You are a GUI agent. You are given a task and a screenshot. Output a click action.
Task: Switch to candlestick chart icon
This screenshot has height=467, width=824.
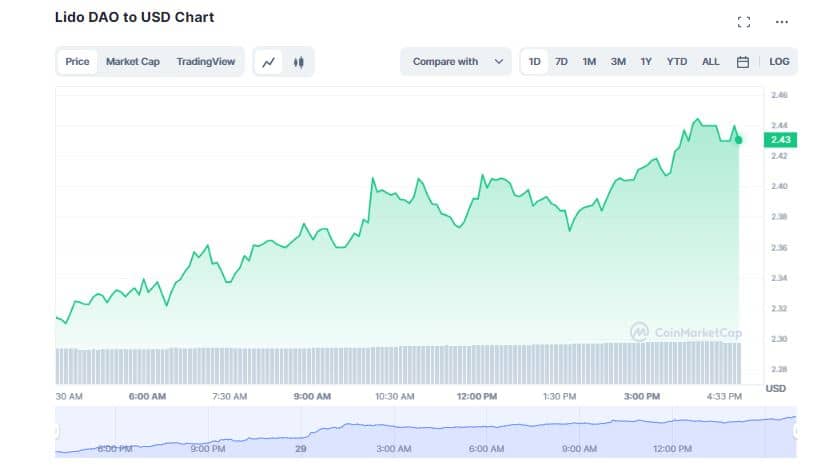tap(298, 62)
